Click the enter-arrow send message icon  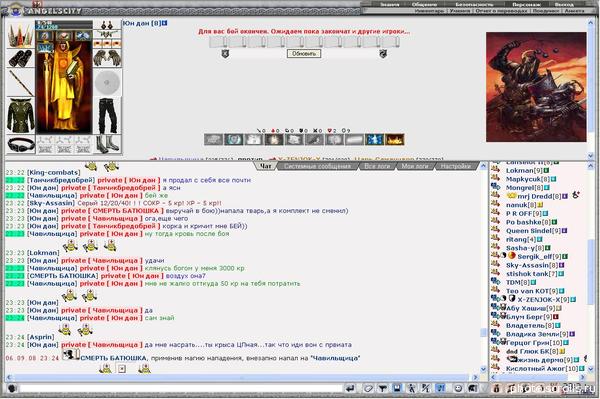[x=350, y=388]
